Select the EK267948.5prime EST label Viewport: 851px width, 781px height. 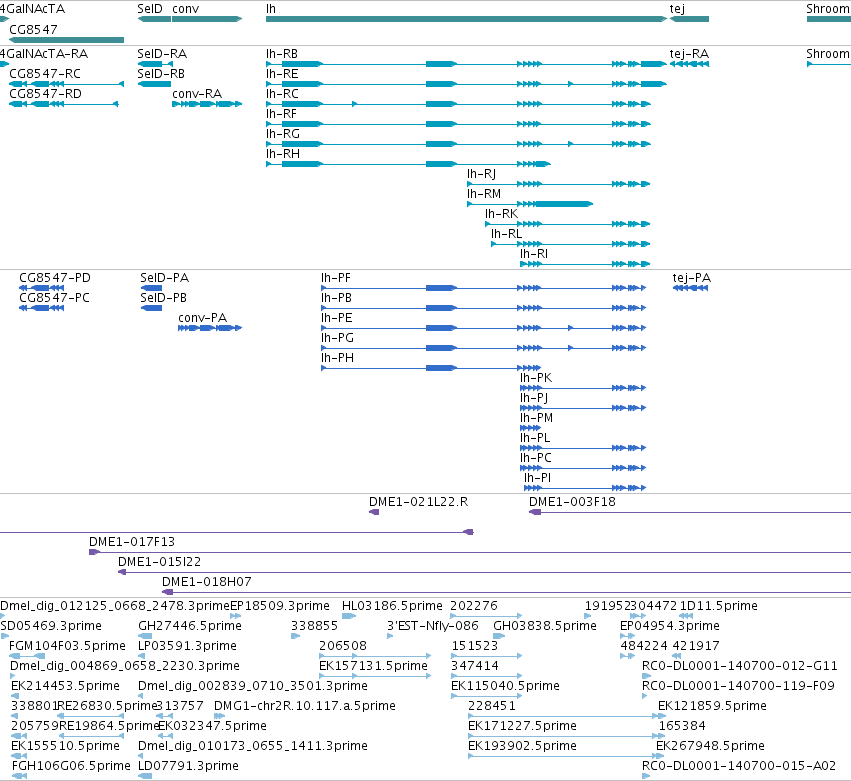(x=710, y=747)
